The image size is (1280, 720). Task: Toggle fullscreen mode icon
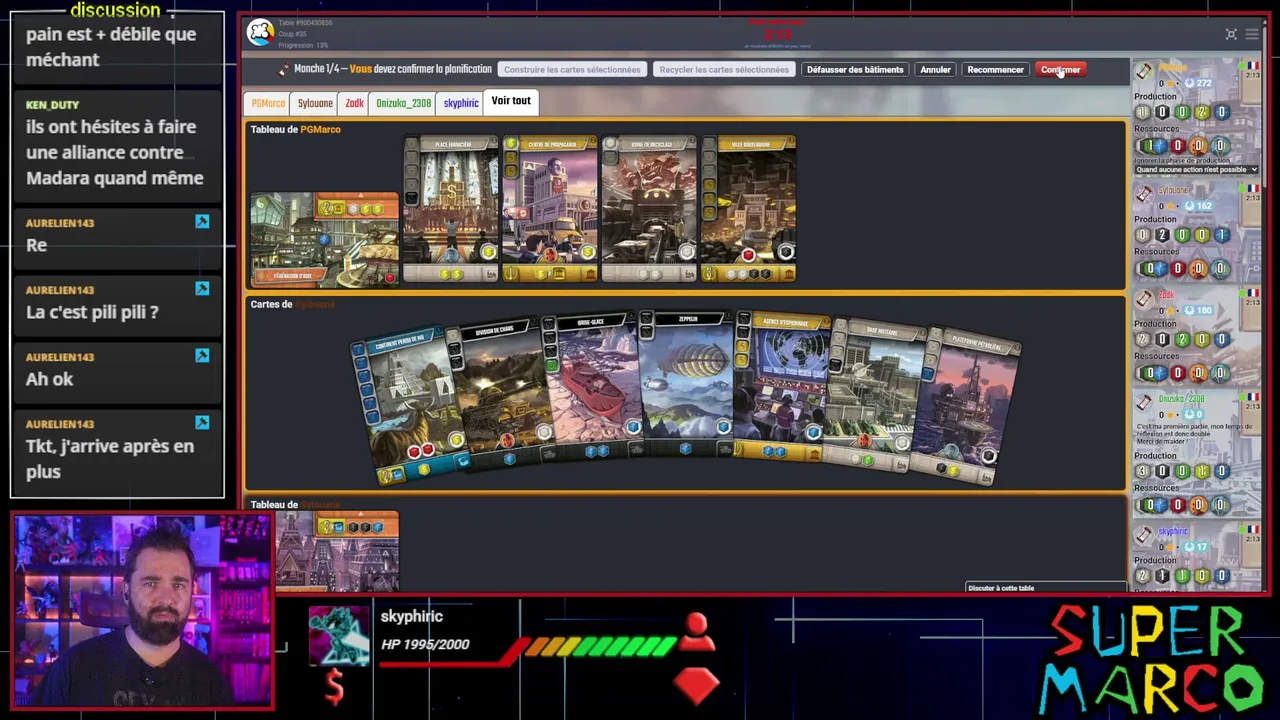[1231, 34]
